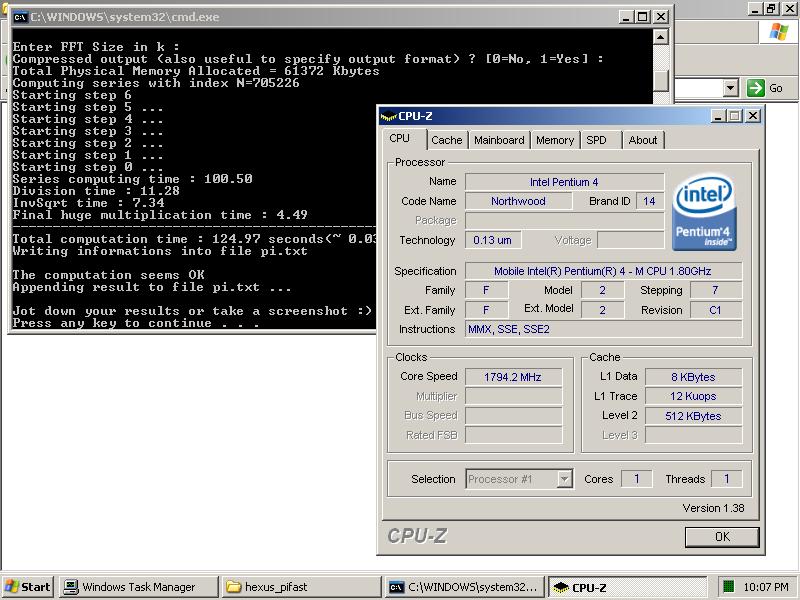Image resolution: width=800 pixels, height=600 pixels.
Task: Click the hexus_pifast folder icon in taskbar
Action: point(233,587)
